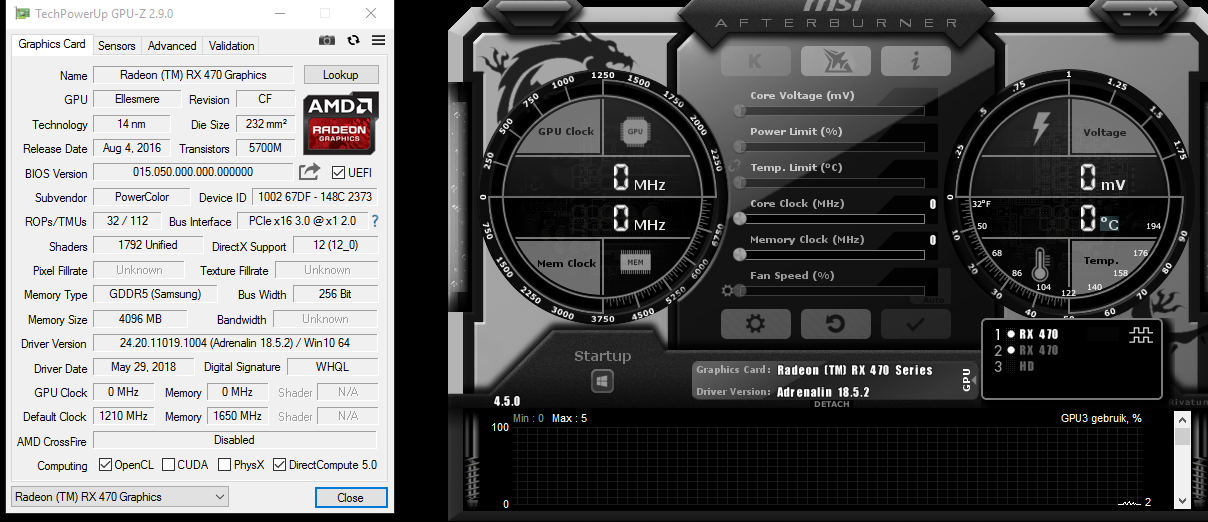Switch to the Graphics Card tab

click(52, 44)
